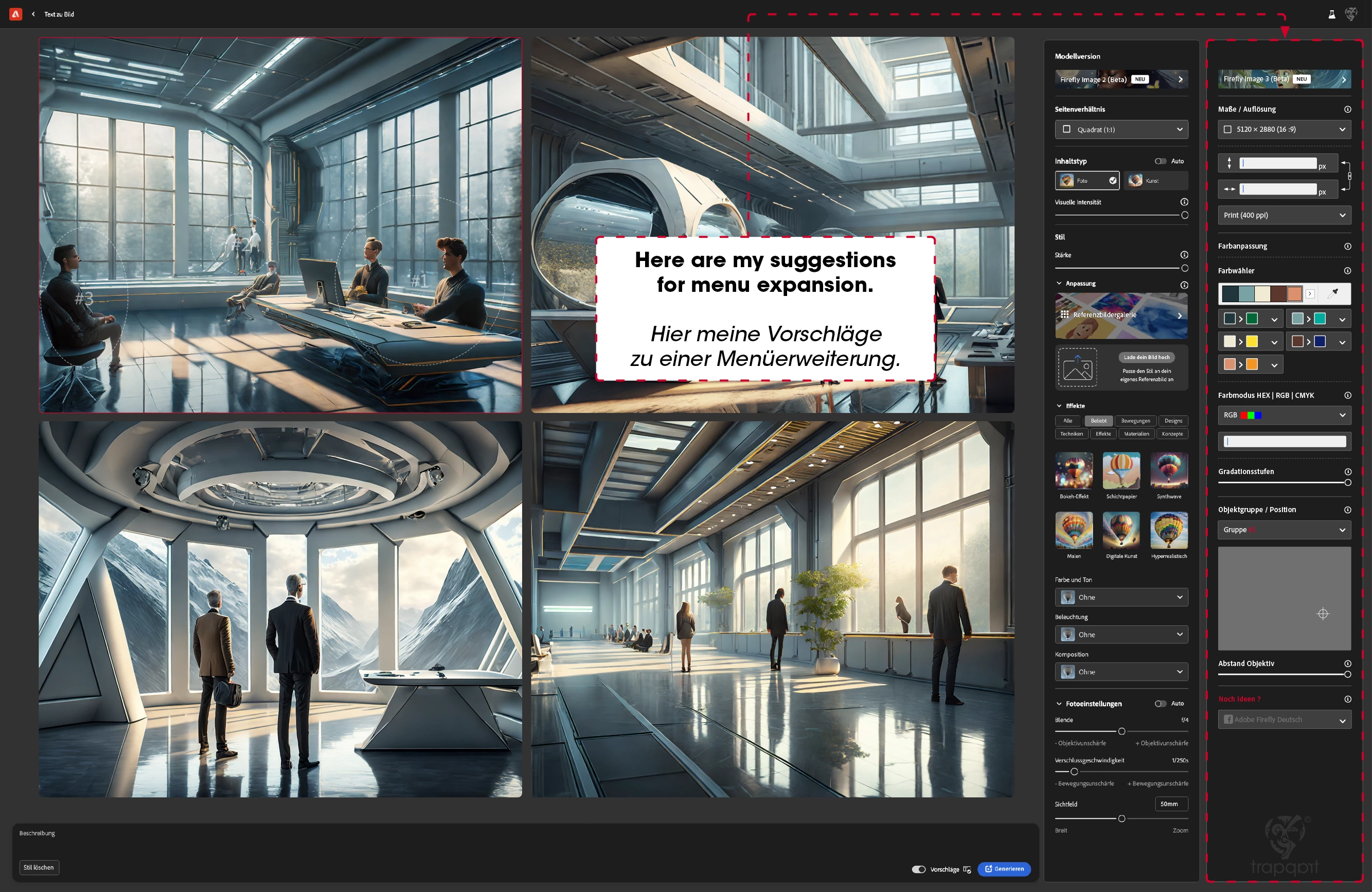Toggle the Vorschläge switch
This screenshot has width=1372, height=892.
point(918,869)
